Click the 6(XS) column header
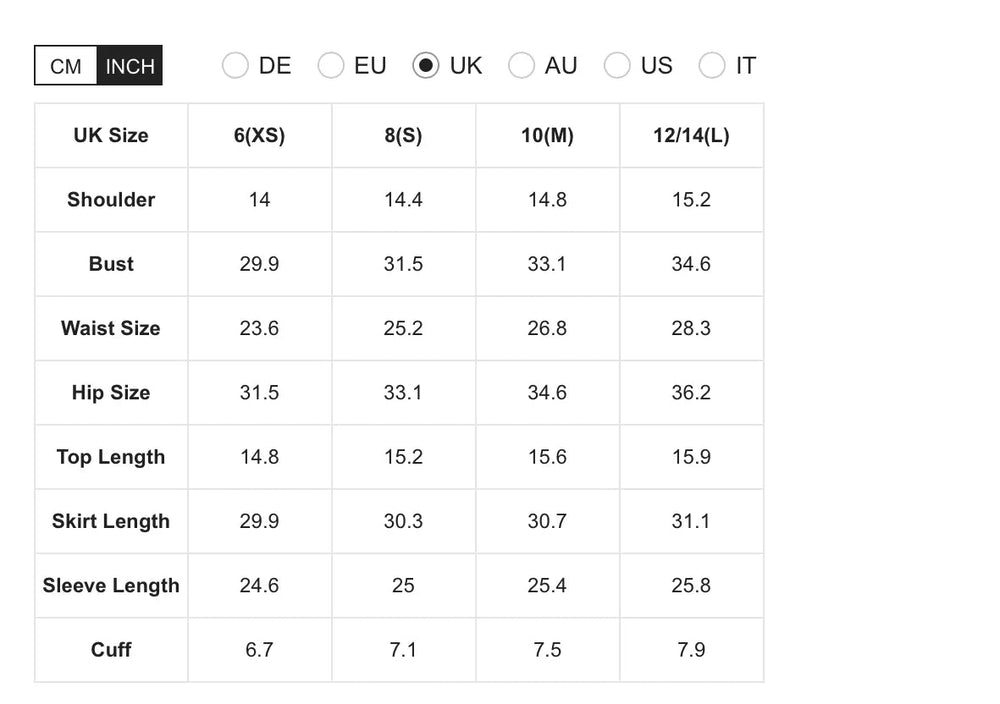 [260, 135]
